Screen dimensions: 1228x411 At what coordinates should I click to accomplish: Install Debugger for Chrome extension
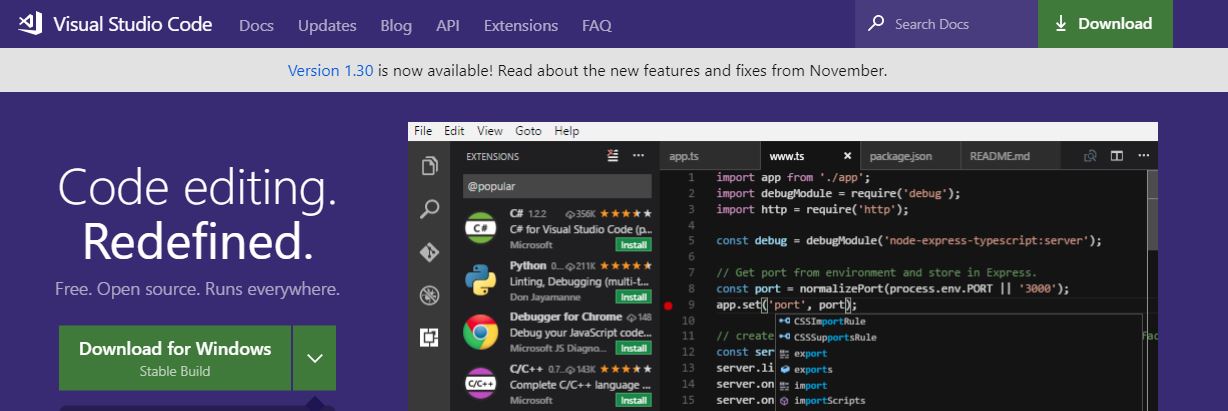(x=634, y=348)
